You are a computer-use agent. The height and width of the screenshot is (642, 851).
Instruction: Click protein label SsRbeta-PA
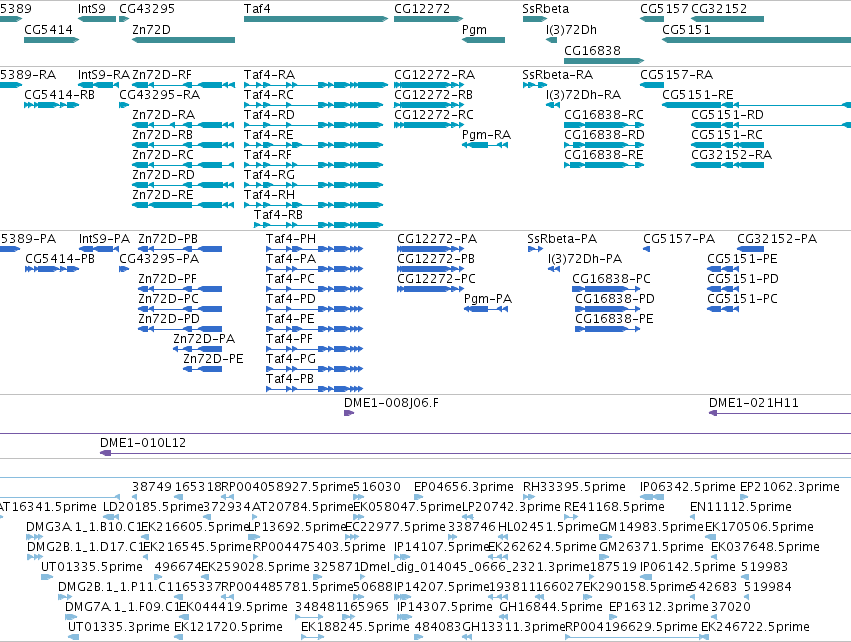[562, 239]
